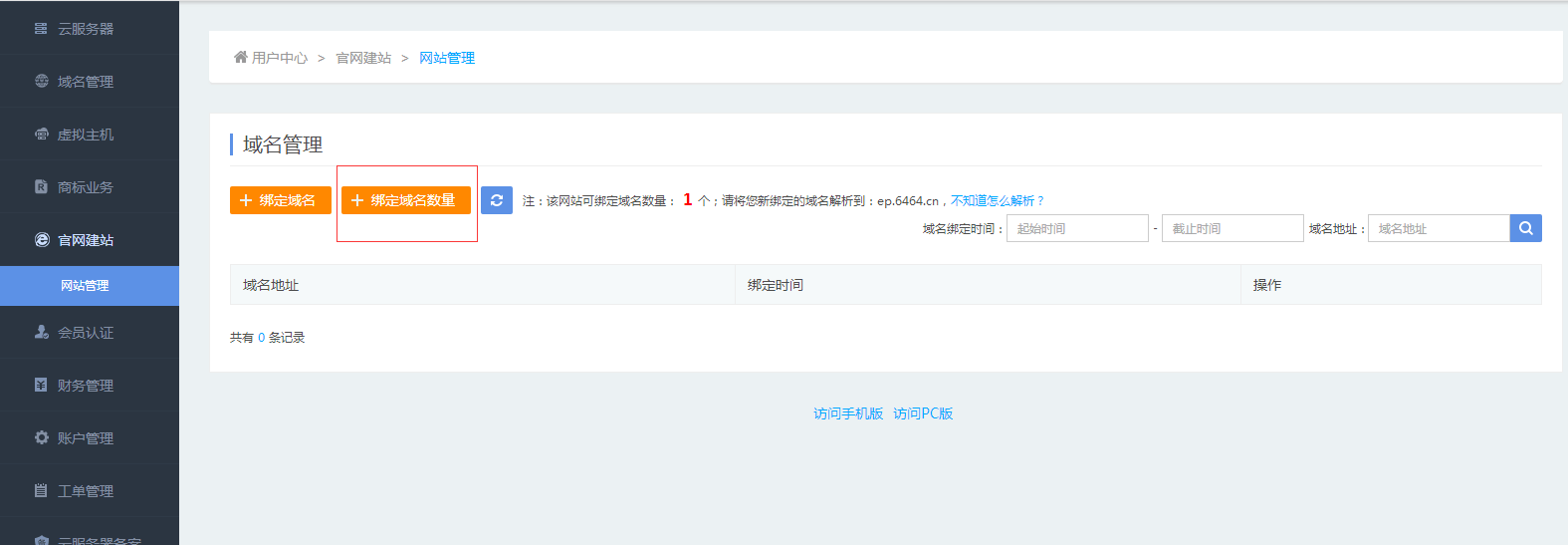Open 云服务器 in the sidebar
The width and height of the screenshot is (1568, 545).
pos(85,29)
